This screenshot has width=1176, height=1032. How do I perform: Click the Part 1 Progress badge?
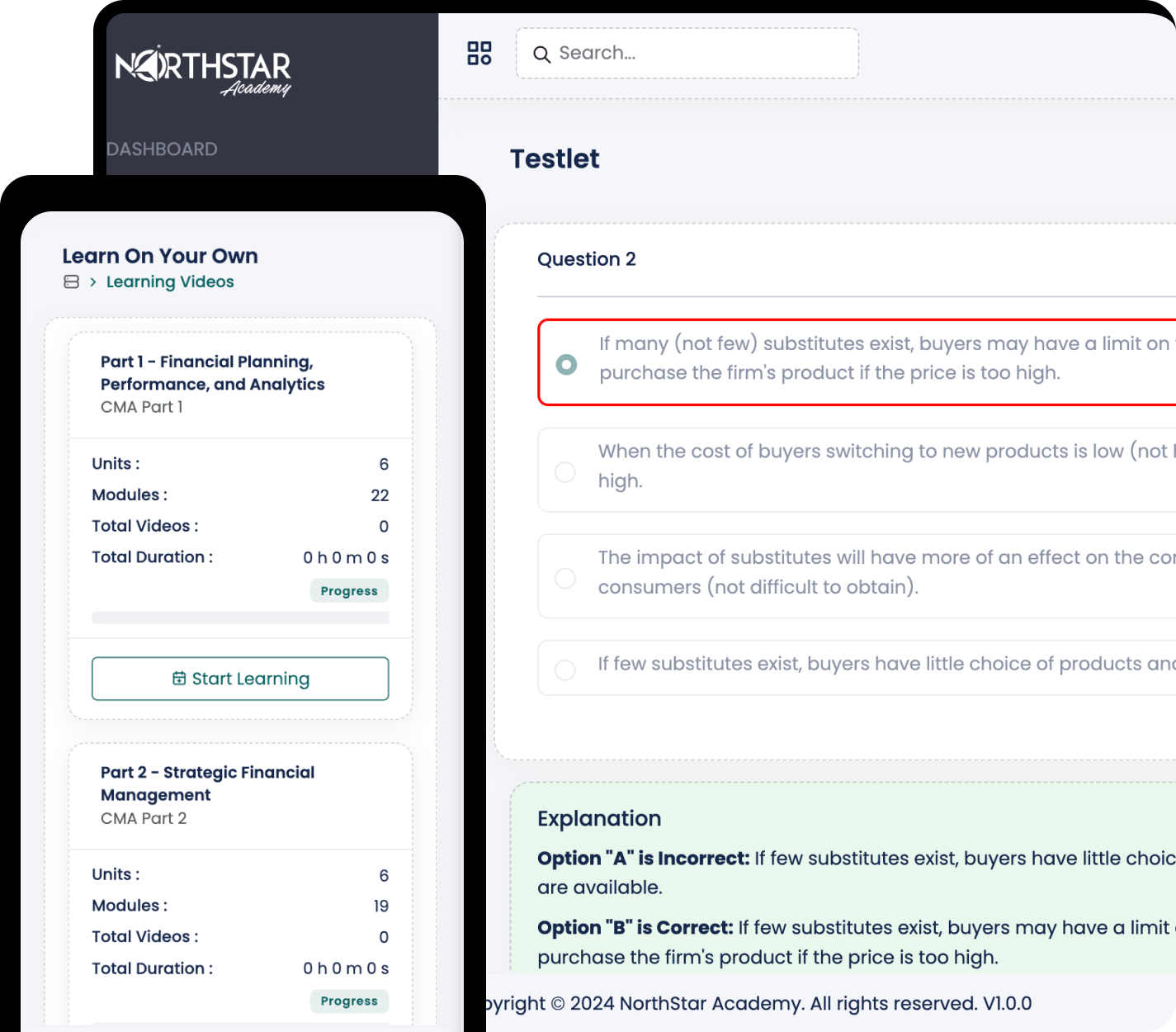pyautogui.click(x=349, y=591)
